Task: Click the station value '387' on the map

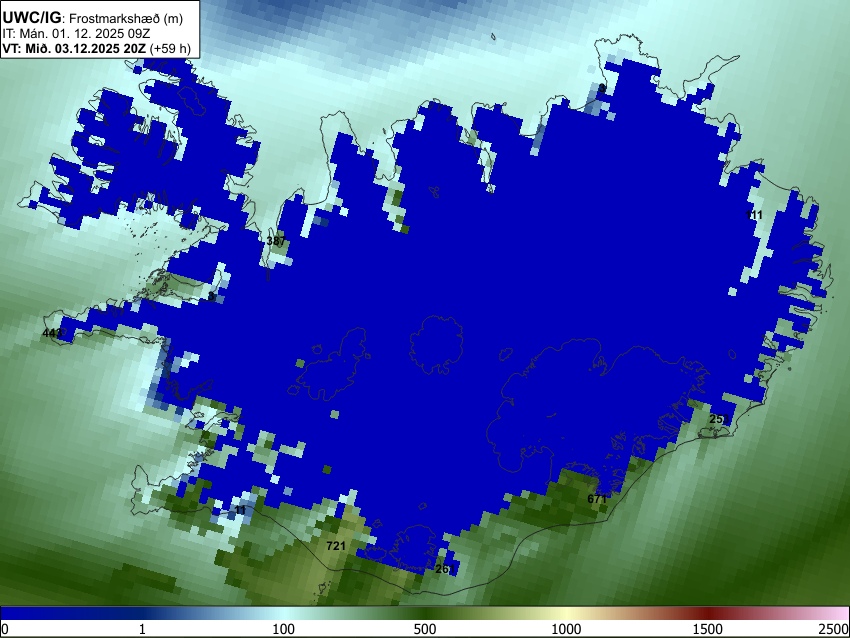Action: coord(276,241)
